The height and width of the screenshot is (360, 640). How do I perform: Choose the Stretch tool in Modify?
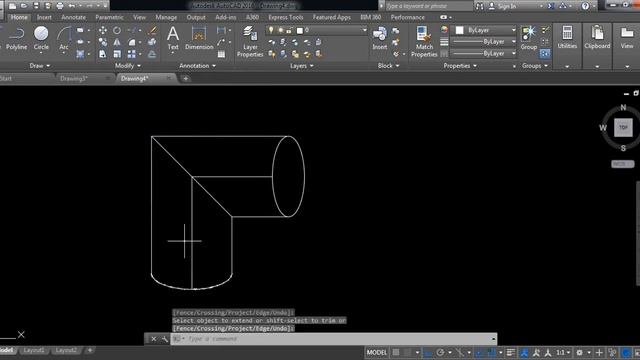coord(103,54)
